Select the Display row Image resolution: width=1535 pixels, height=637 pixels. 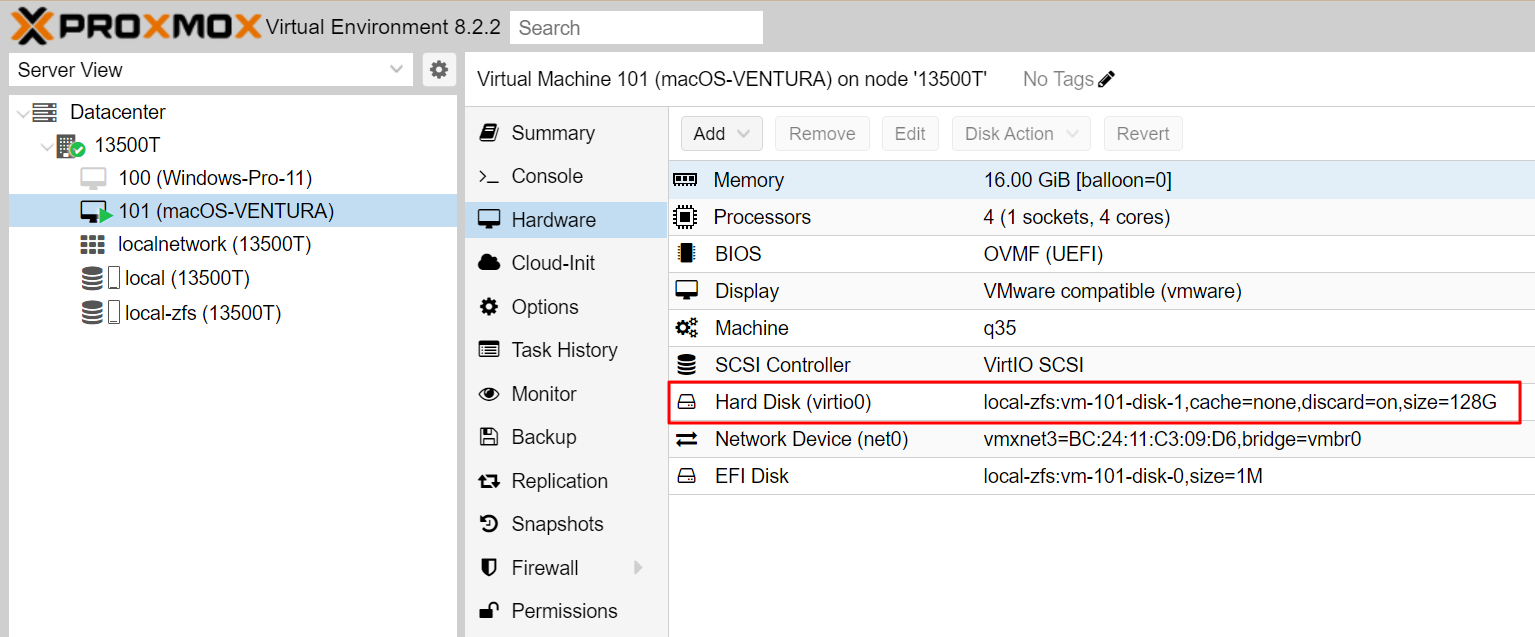click(x=1101, y=291)
